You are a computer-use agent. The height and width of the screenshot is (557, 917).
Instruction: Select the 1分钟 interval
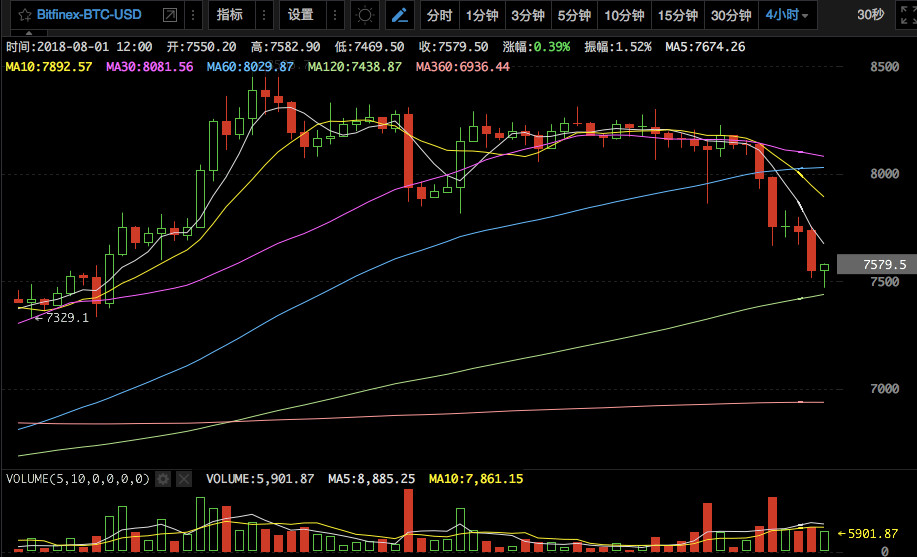tap(482, 16)
